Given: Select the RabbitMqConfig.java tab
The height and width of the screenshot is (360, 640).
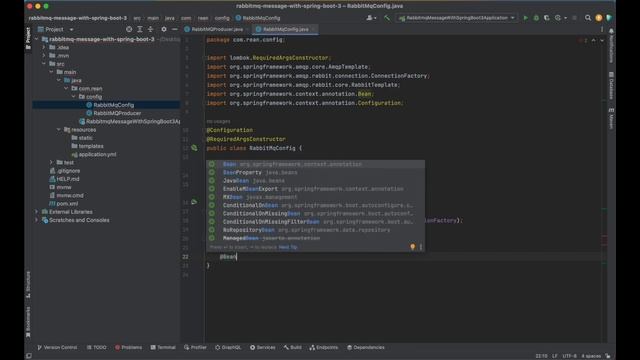Looking at the screenshot, I should pos(285,29).
